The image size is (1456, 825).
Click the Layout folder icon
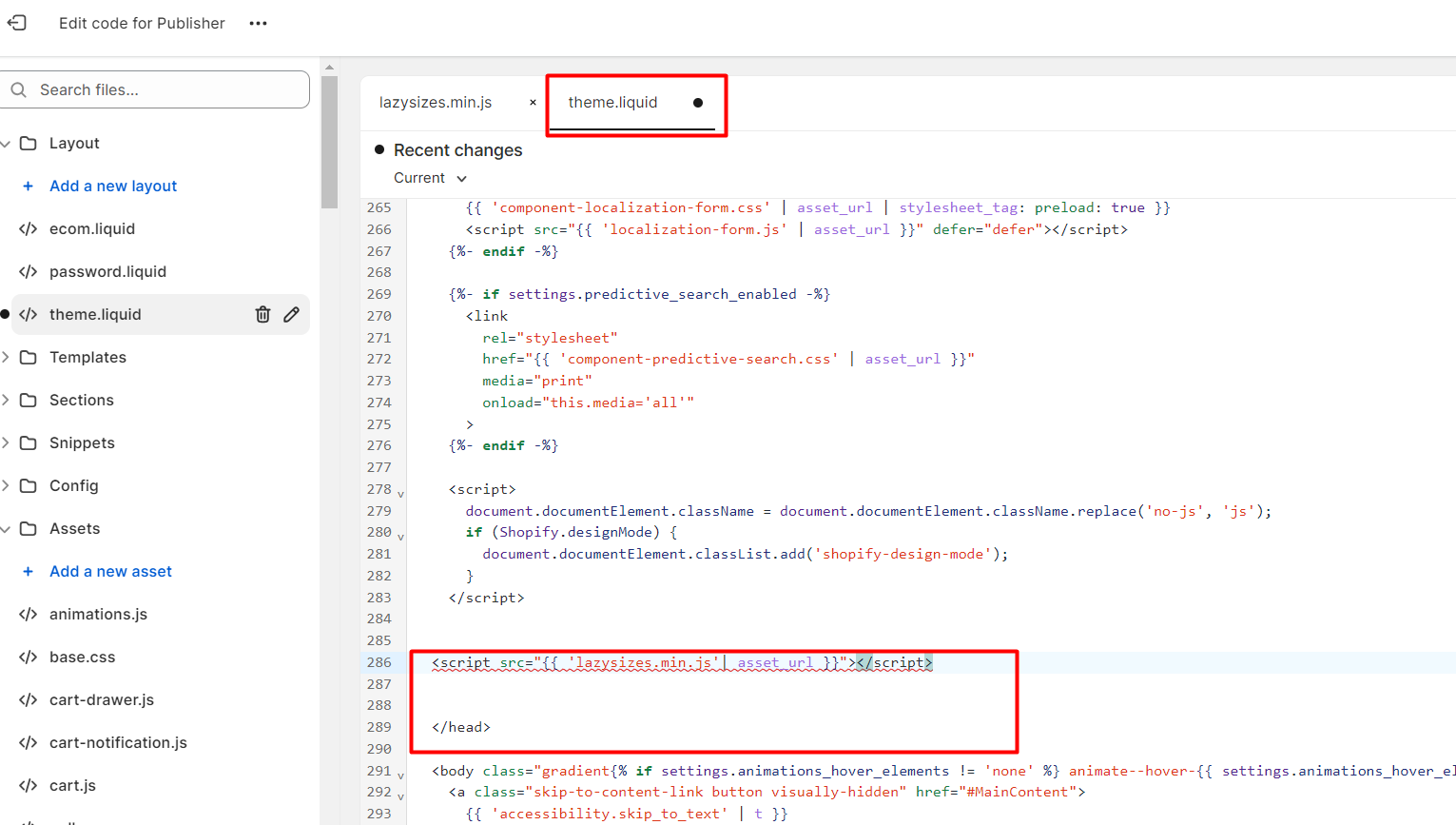[29, 143]
